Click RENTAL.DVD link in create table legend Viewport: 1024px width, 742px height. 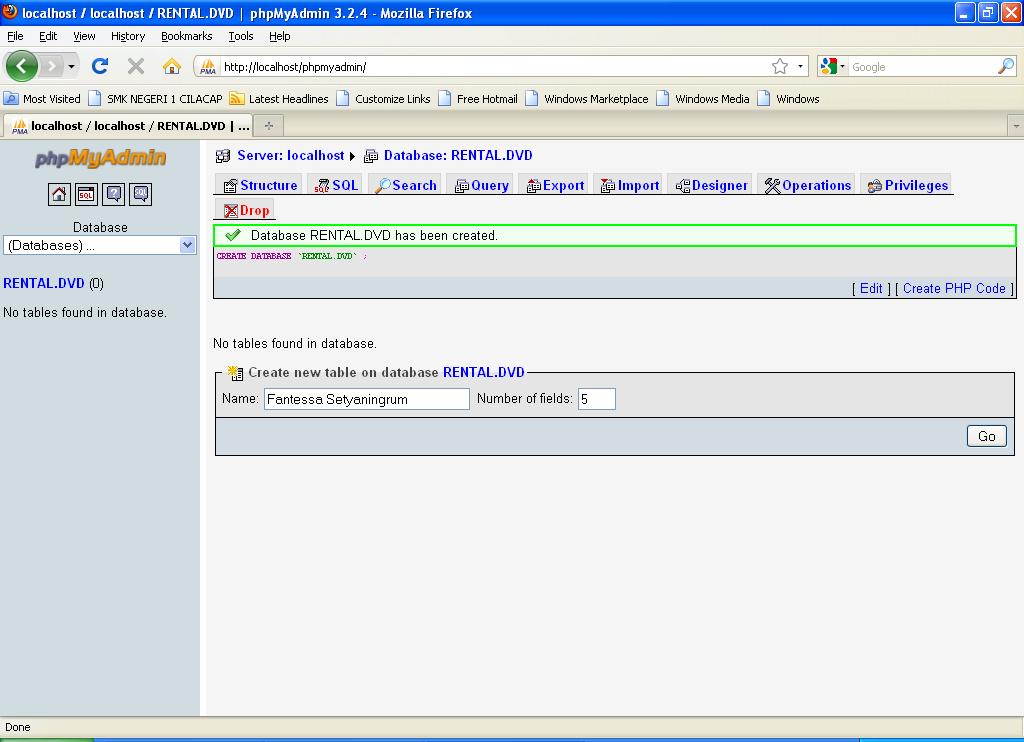pyautogui.click(x=483, y=372)
